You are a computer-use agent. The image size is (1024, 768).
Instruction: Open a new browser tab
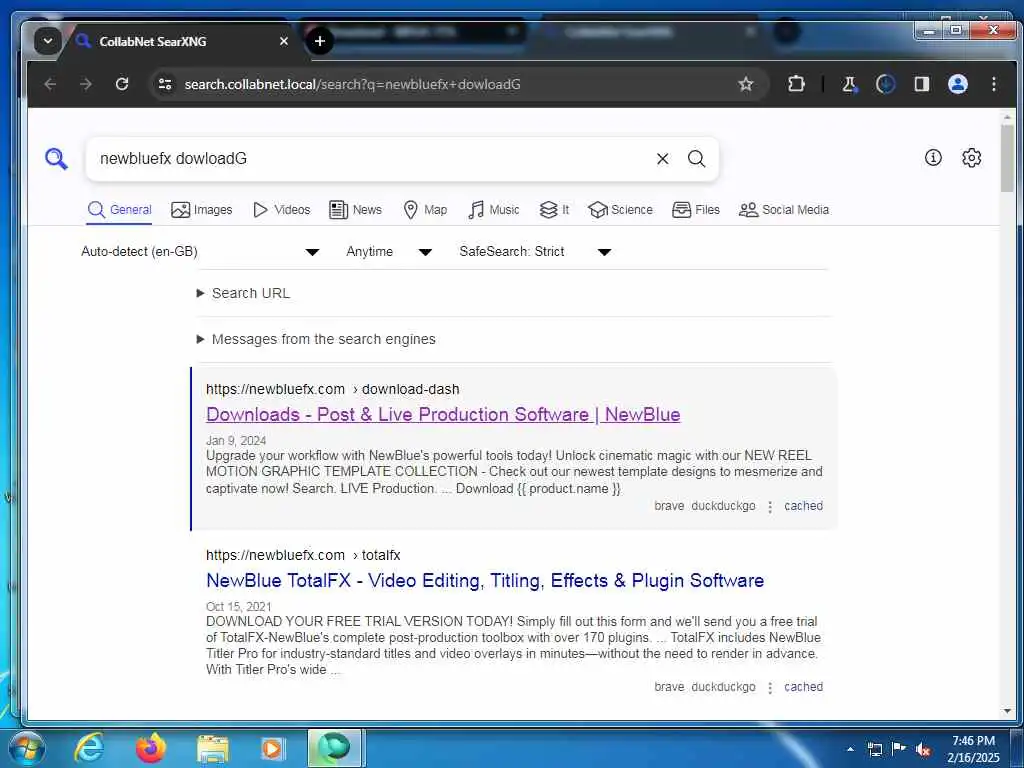(319, 41)
